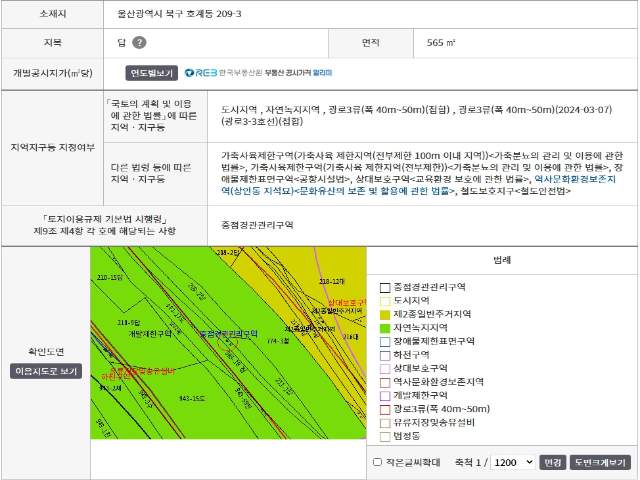
Task: Click the 장애물제한표면구역 legend box
Action: (385, 341)
